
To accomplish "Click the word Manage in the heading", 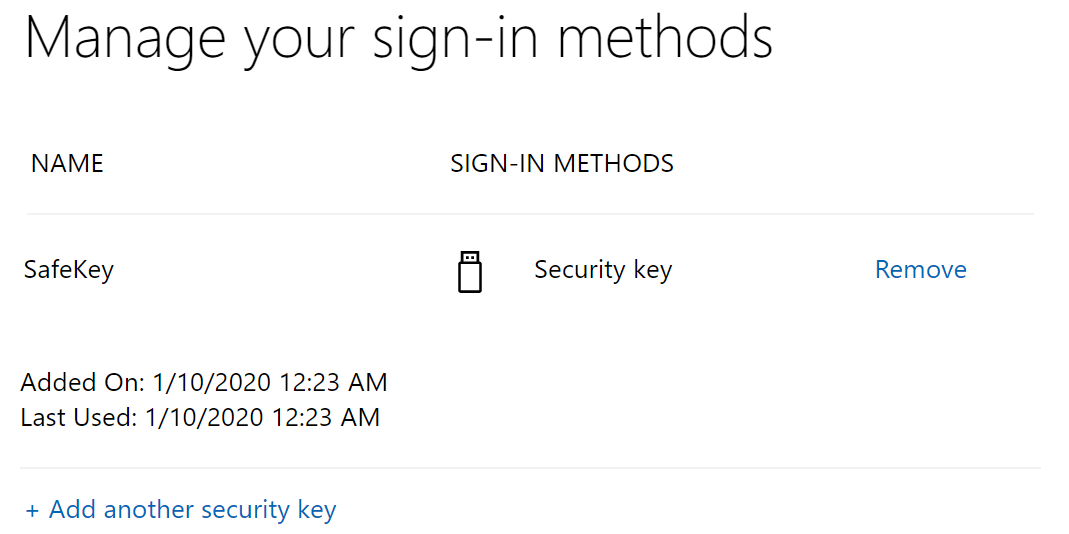I will point(123,38).
